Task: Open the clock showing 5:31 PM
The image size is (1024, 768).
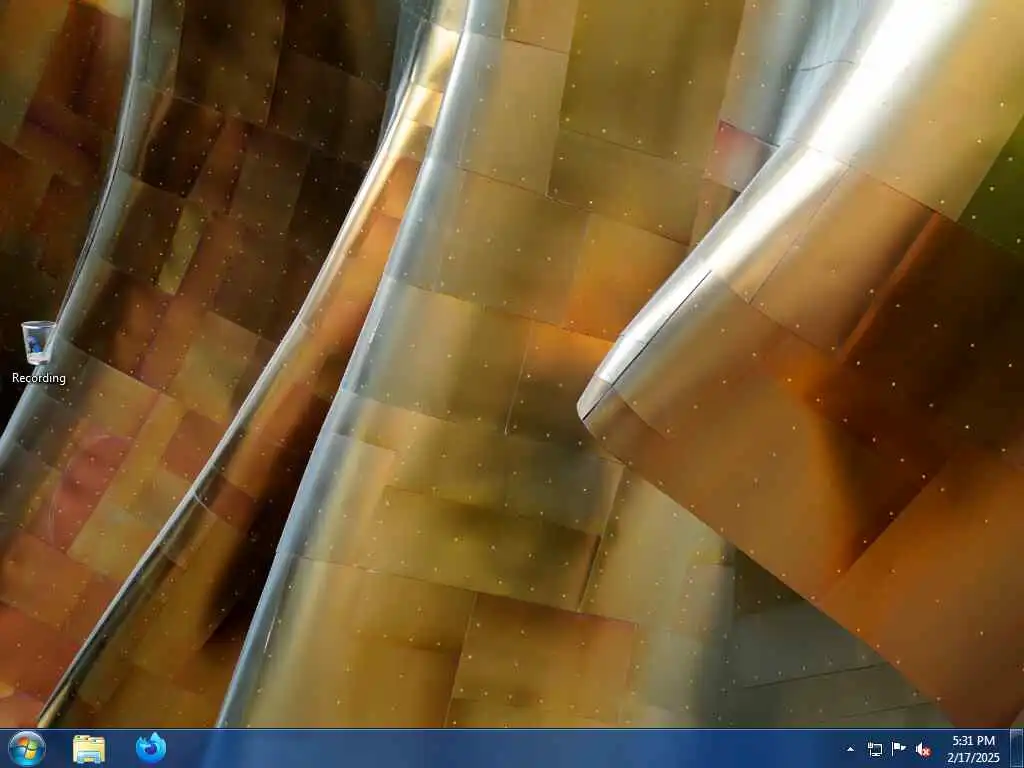Action: 973,749
